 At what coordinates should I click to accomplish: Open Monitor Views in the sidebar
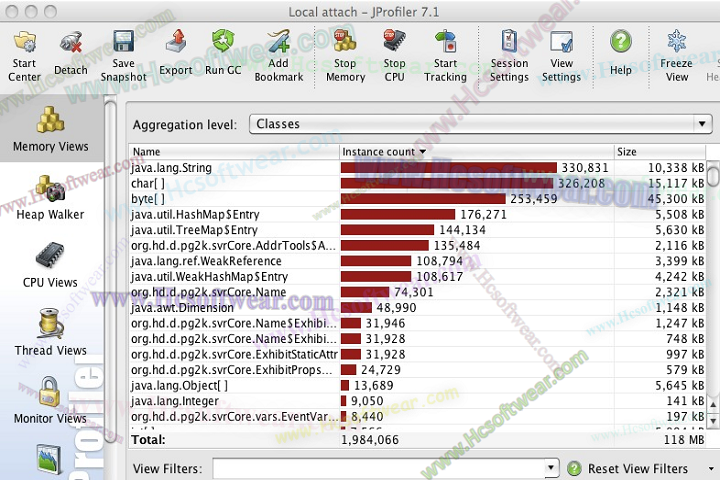(x=50, y=401)
